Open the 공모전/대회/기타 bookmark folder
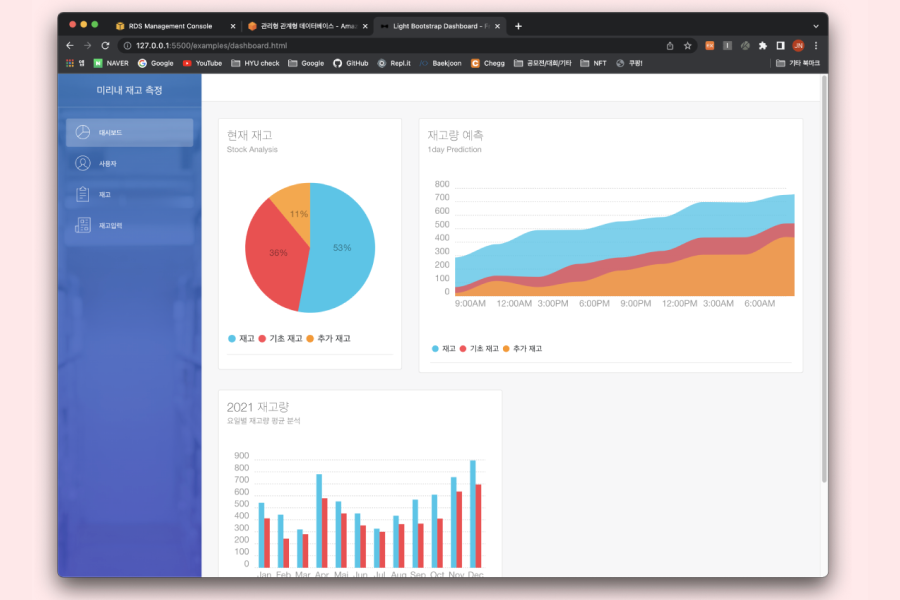Screen dimensions: 900x600 point(543,63)
